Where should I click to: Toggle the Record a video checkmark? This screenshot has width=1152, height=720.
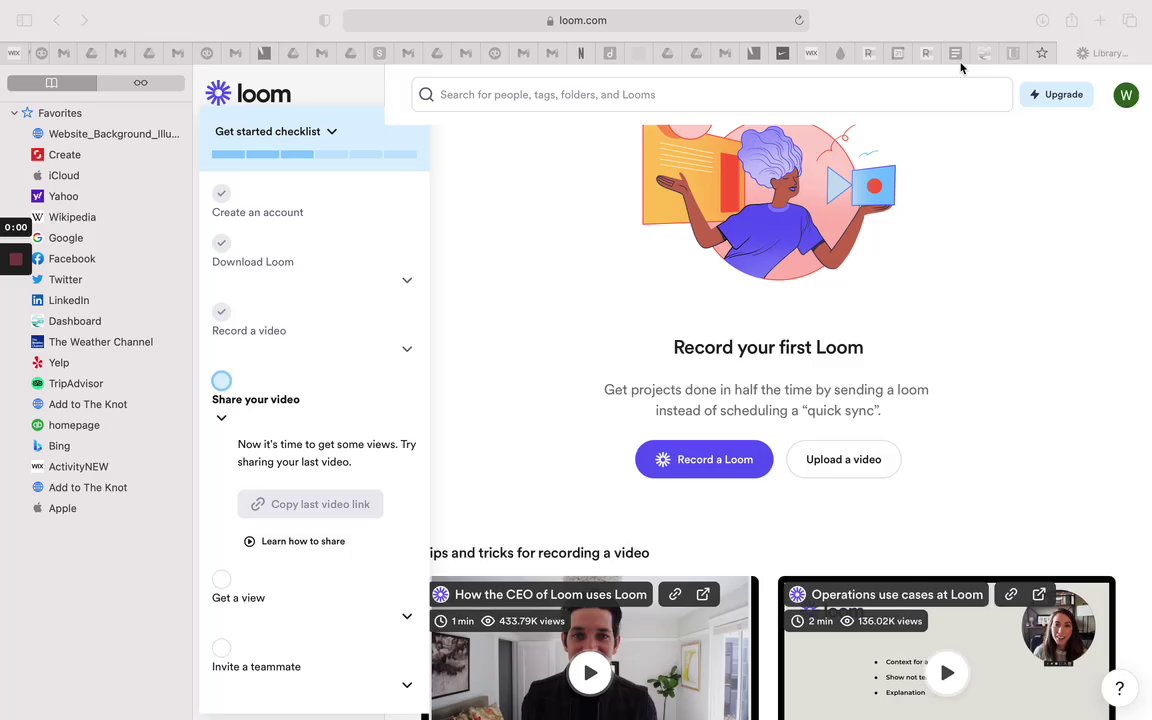221,312
